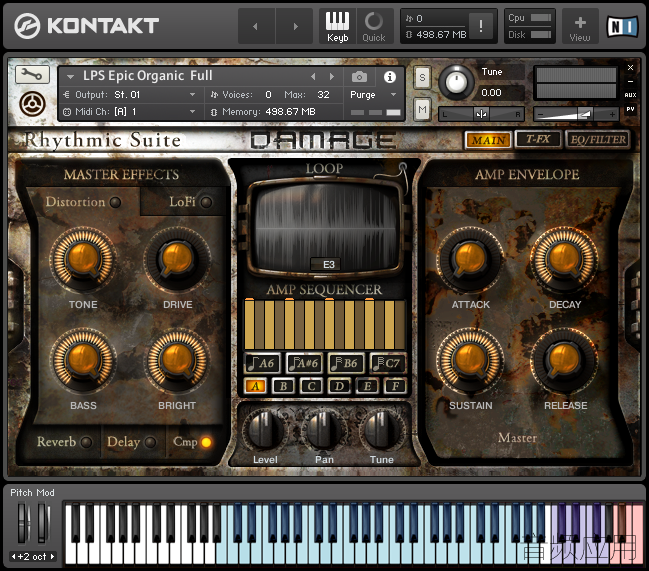649x571 pixels.
Task: Shift keyboard octave down arrow
Action: 14,557
